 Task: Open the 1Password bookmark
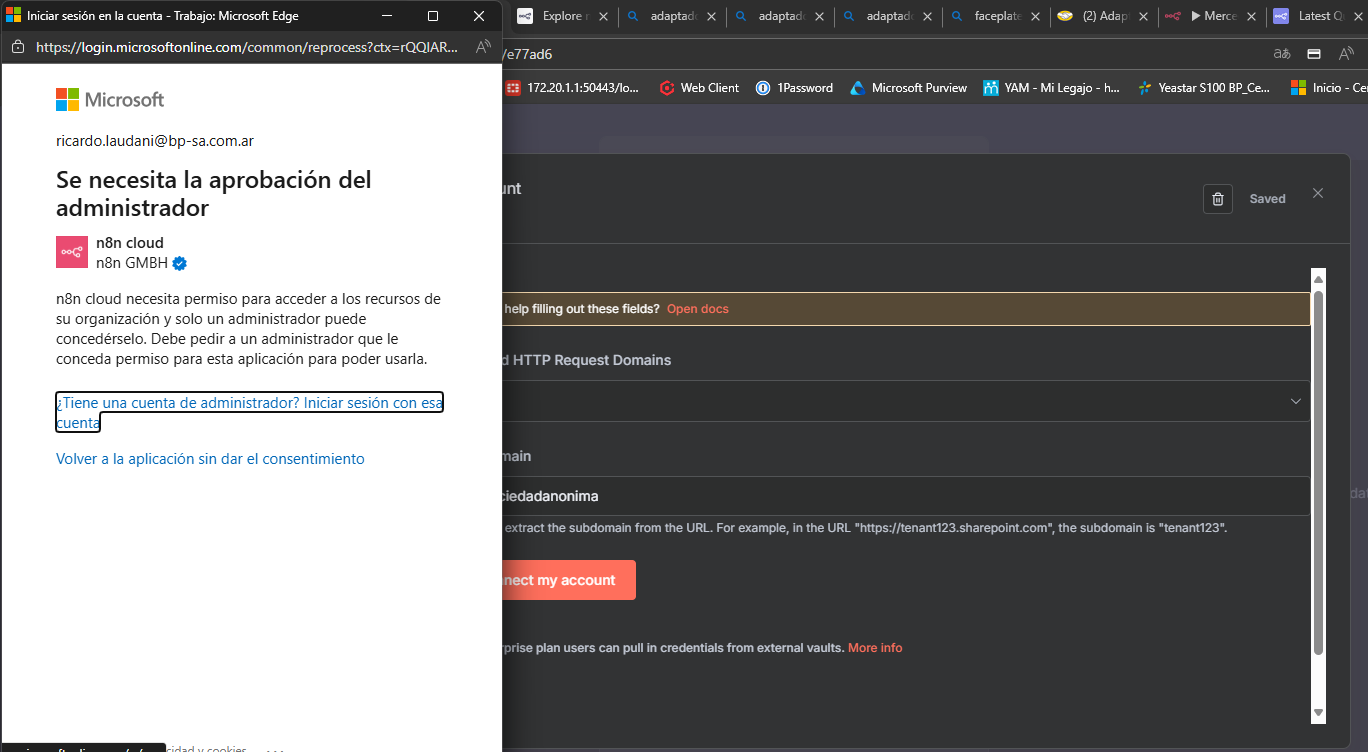794,88
